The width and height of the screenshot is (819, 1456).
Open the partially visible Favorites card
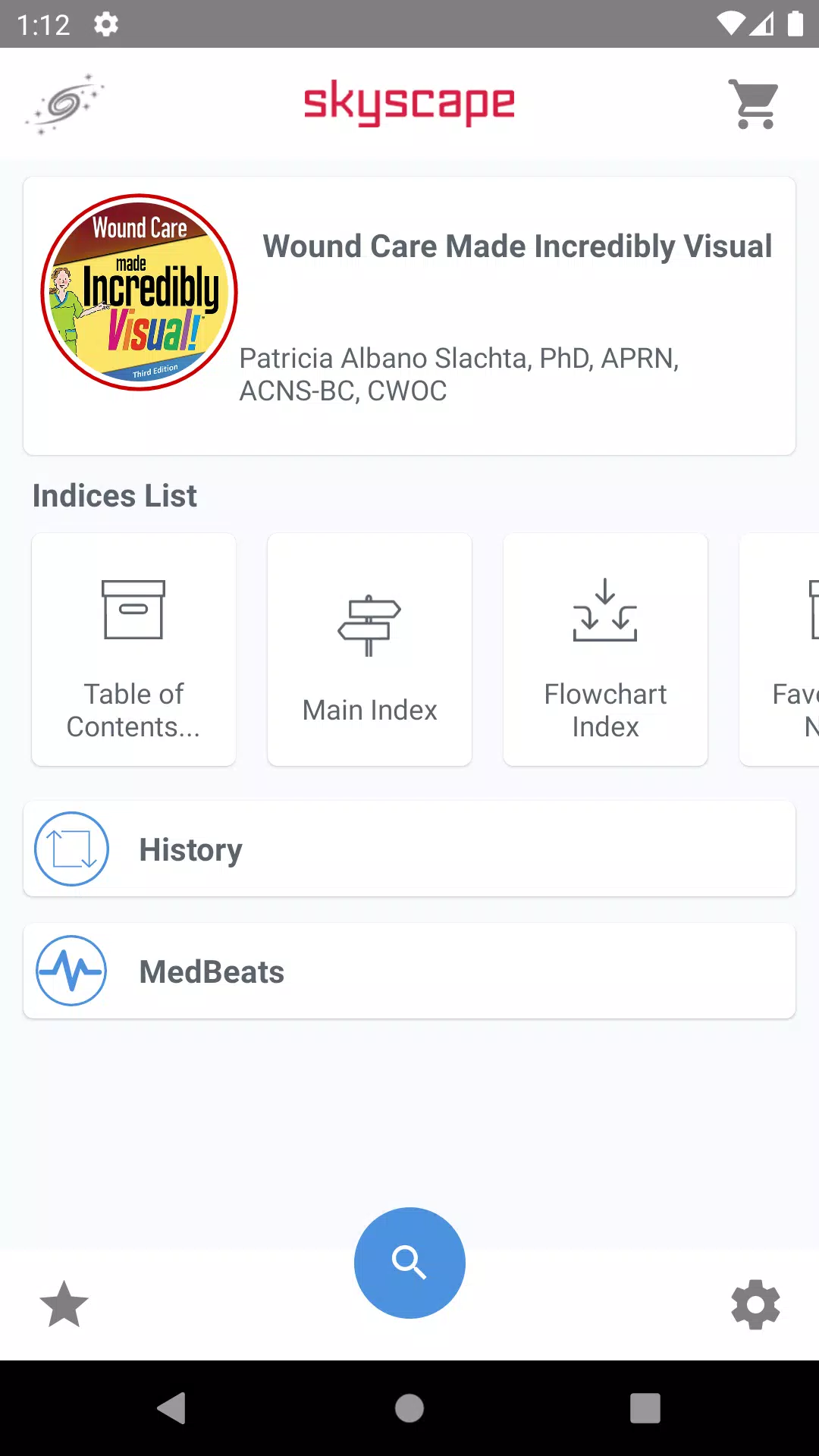(781, 649)
